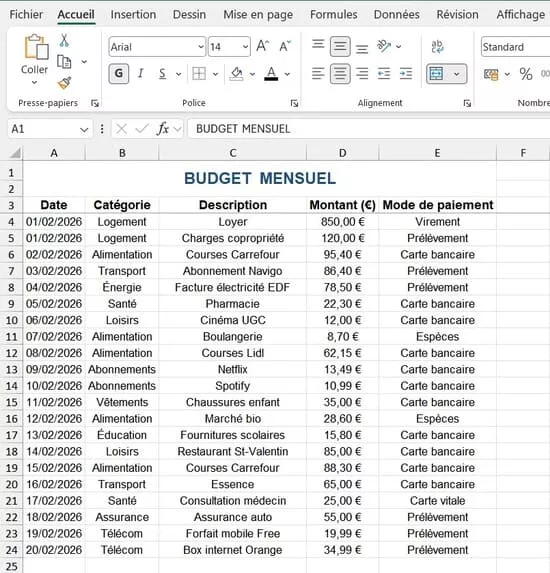Viewport: 550px width, 573px height.
Task: Increase font size with larger A icon
Action: [263, 46]
